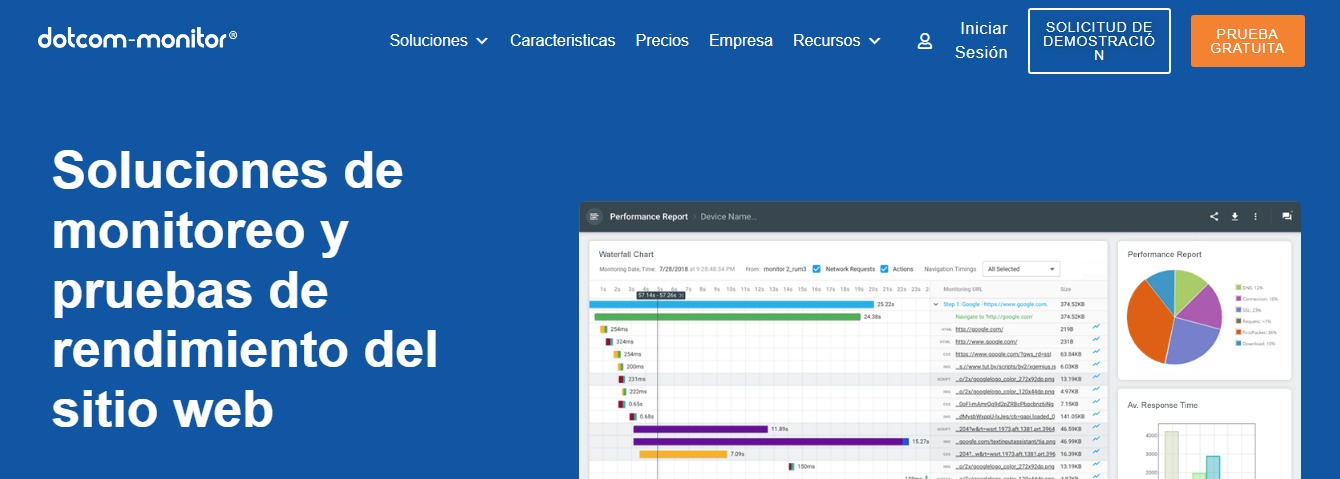Click the chat comments icon in report header
The image size is (1340, 479).
pyautogui.click(x=1287, y=216)
